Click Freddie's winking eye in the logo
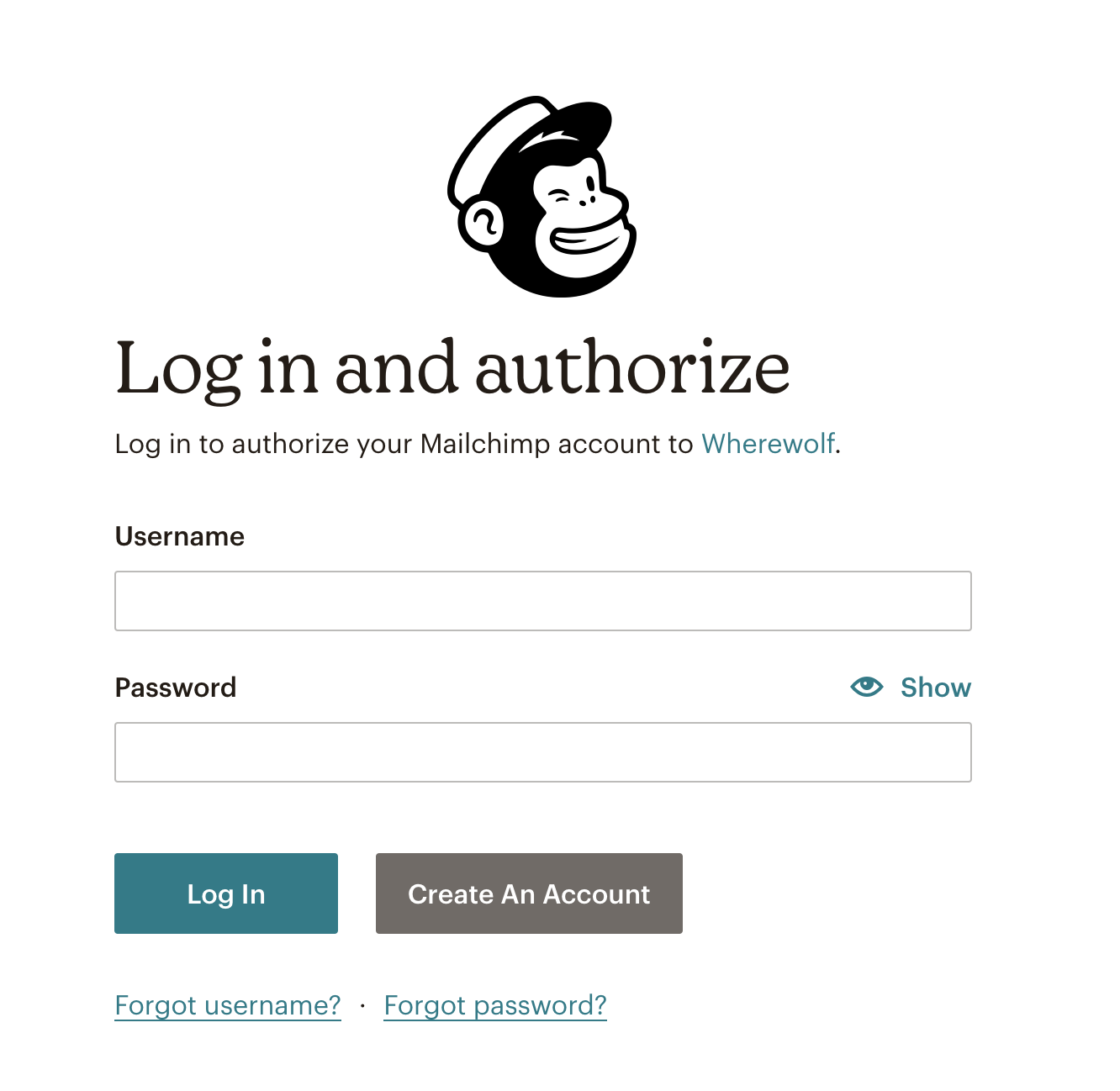 click(559, 197)
